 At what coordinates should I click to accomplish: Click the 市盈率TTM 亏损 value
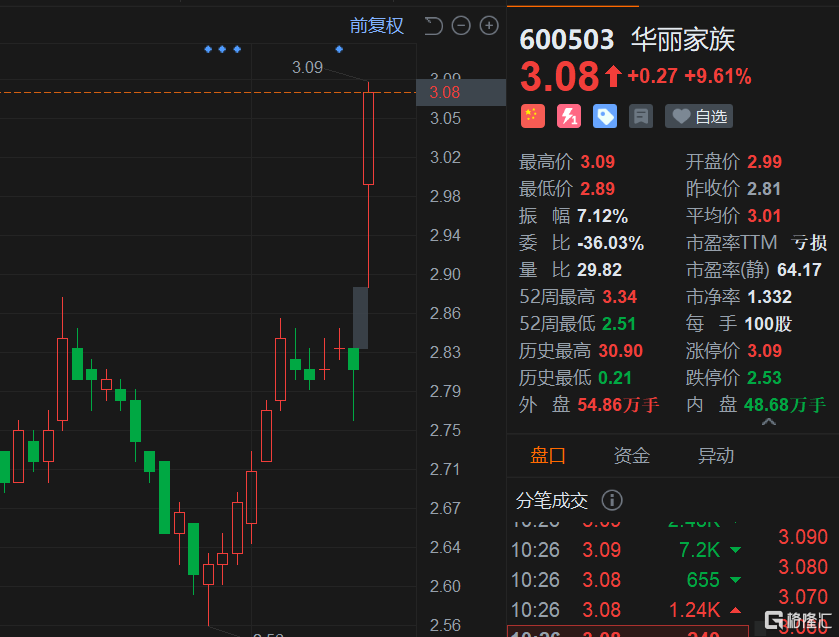pyautogui.click(x=809, y=243)
